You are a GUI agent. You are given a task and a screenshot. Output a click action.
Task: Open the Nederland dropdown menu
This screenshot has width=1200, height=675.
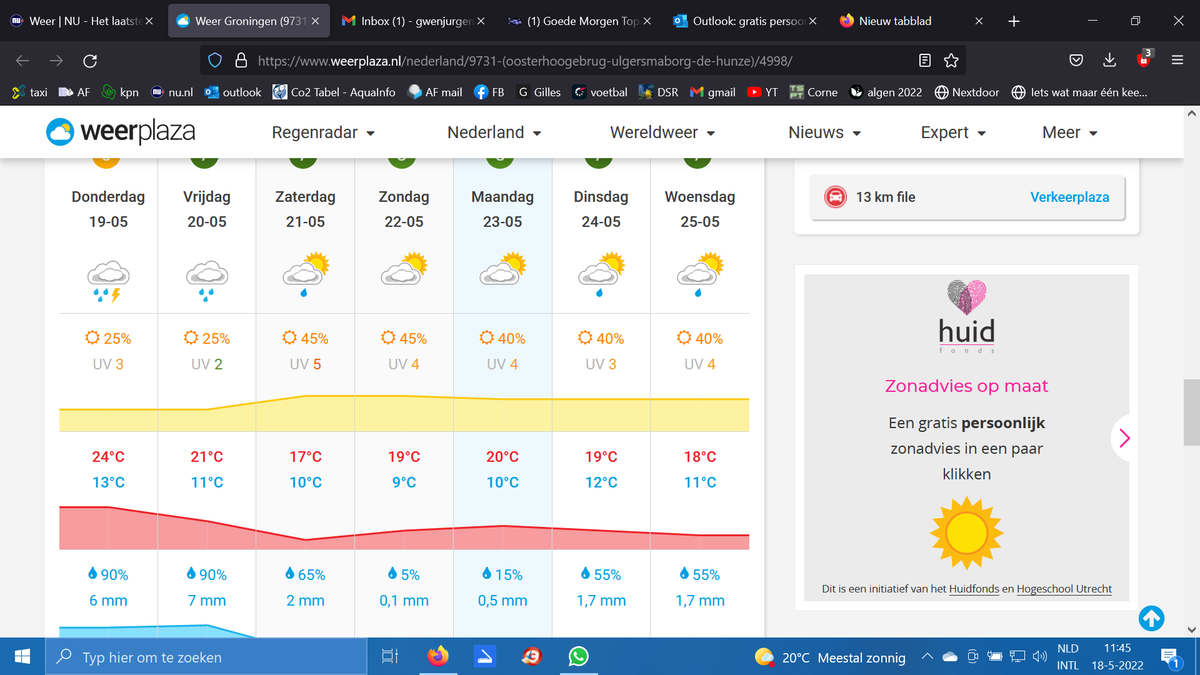coord(494,132)
